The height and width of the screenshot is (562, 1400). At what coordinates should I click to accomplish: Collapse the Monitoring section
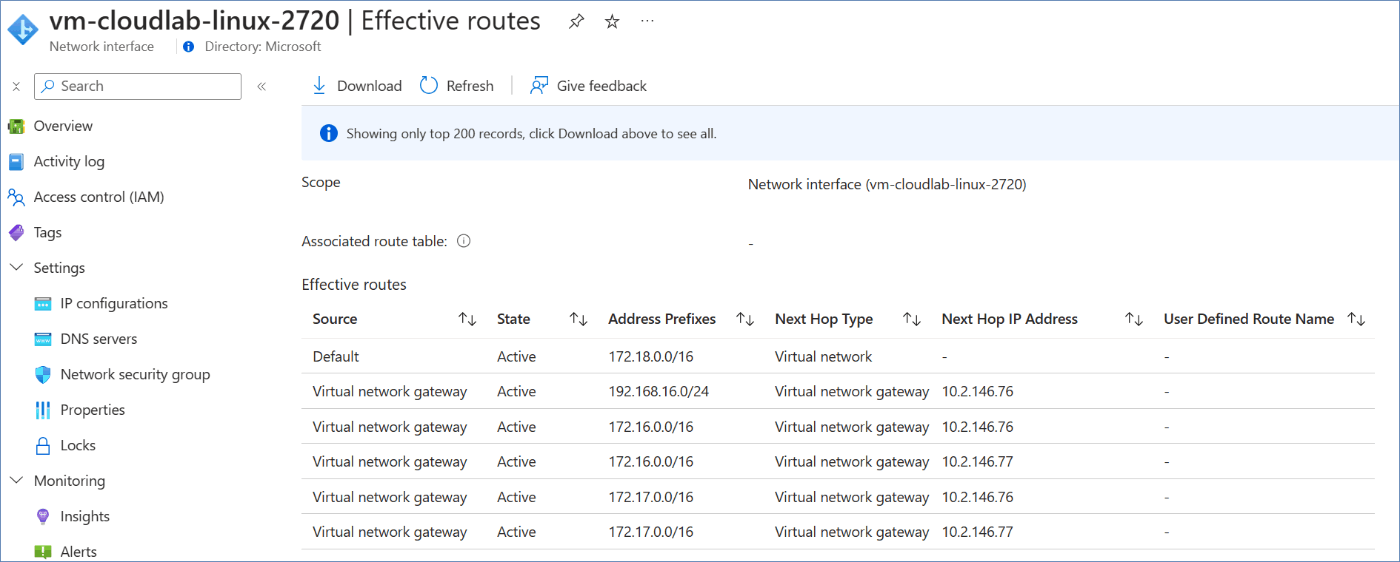click(x=16, y=481)
